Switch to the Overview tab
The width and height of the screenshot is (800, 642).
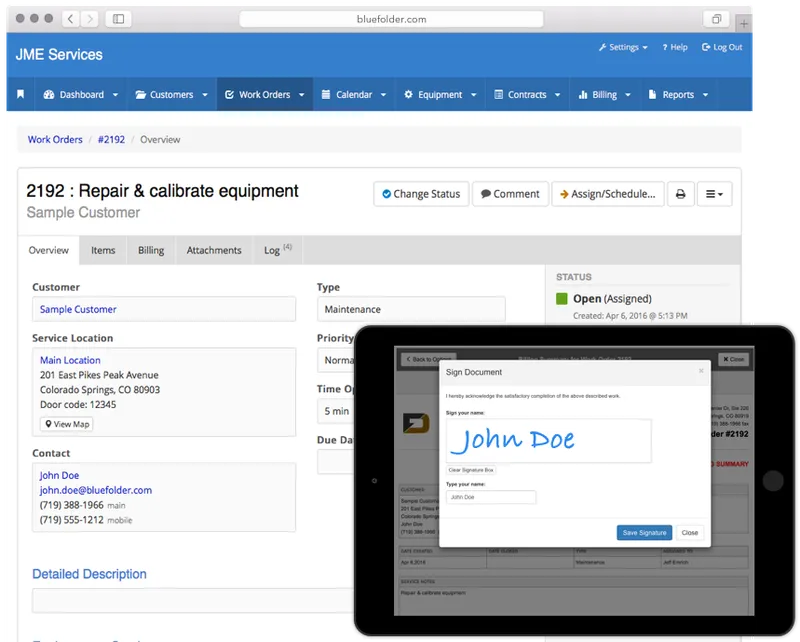click(48, 250)
